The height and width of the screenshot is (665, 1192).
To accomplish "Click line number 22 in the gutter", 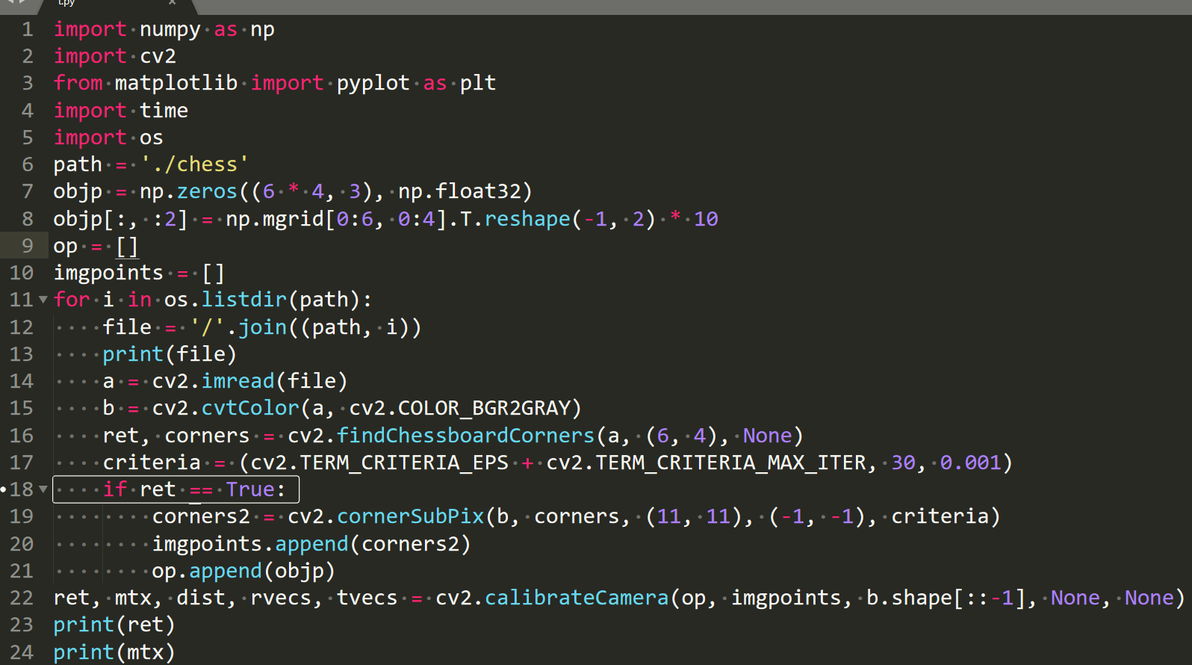I will tap(21, 598).
